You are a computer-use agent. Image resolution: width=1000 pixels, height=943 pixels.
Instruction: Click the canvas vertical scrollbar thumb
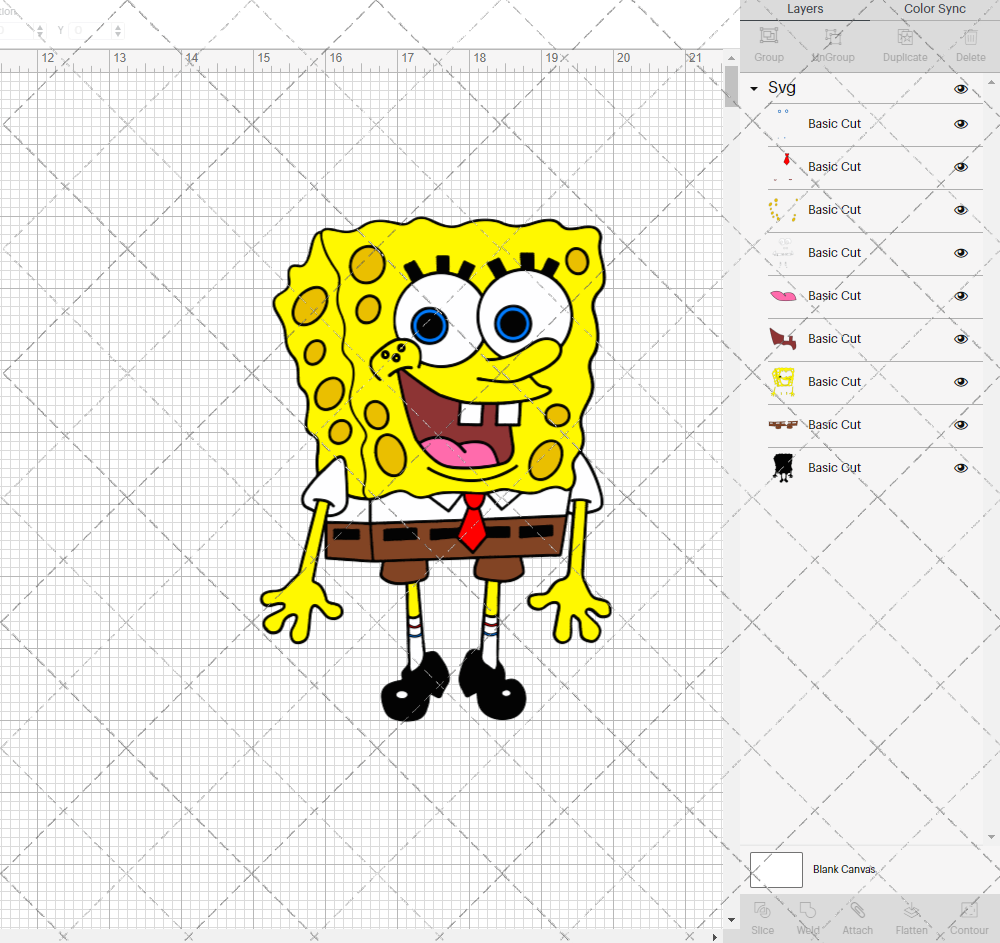click(731, 86)
